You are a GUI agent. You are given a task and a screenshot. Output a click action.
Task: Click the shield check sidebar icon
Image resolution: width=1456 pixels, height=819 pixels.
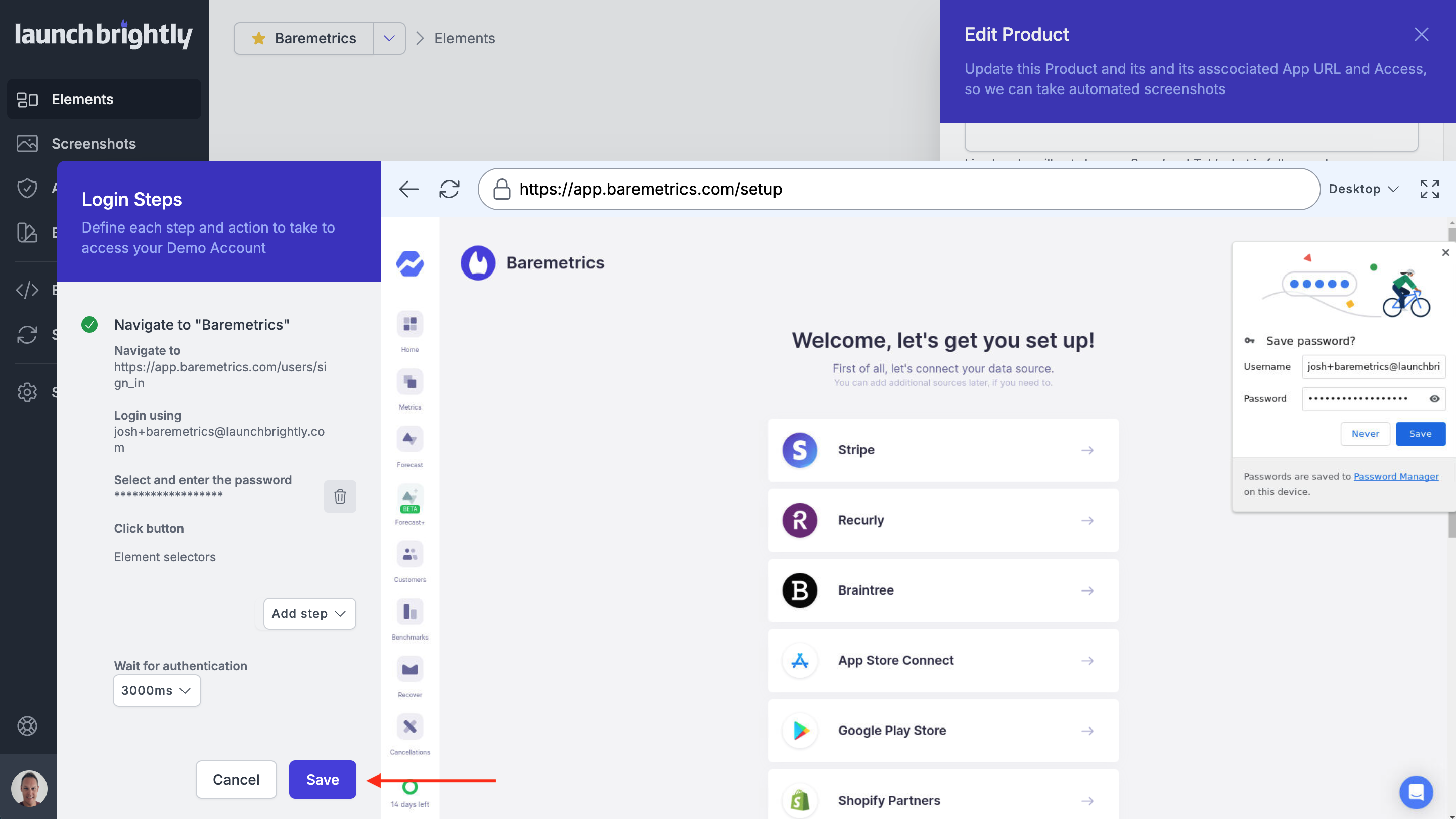[27, 188]
